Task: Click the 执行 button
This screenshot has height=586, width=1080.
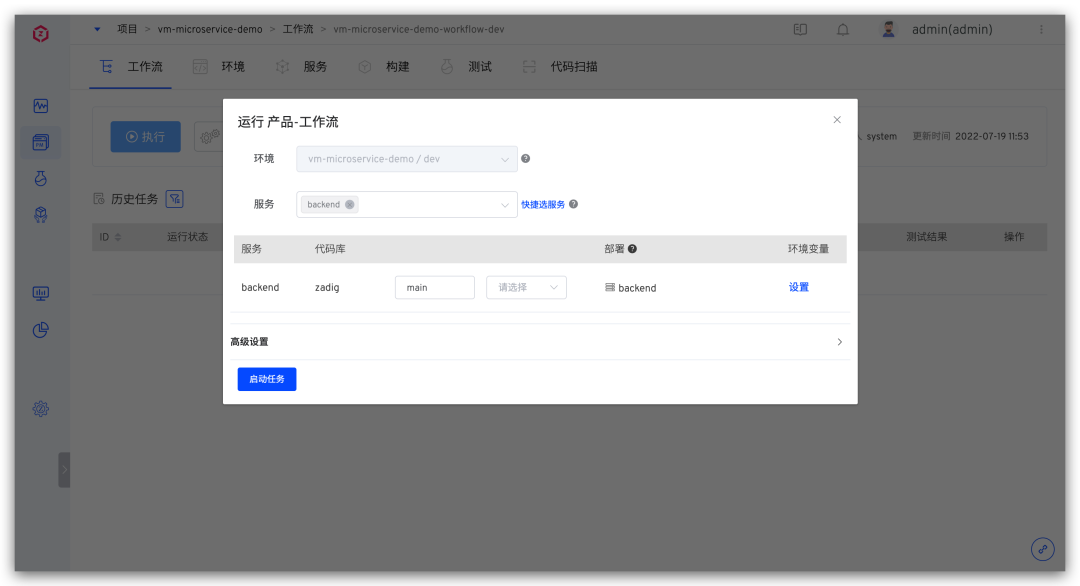Action: point(145,137)
